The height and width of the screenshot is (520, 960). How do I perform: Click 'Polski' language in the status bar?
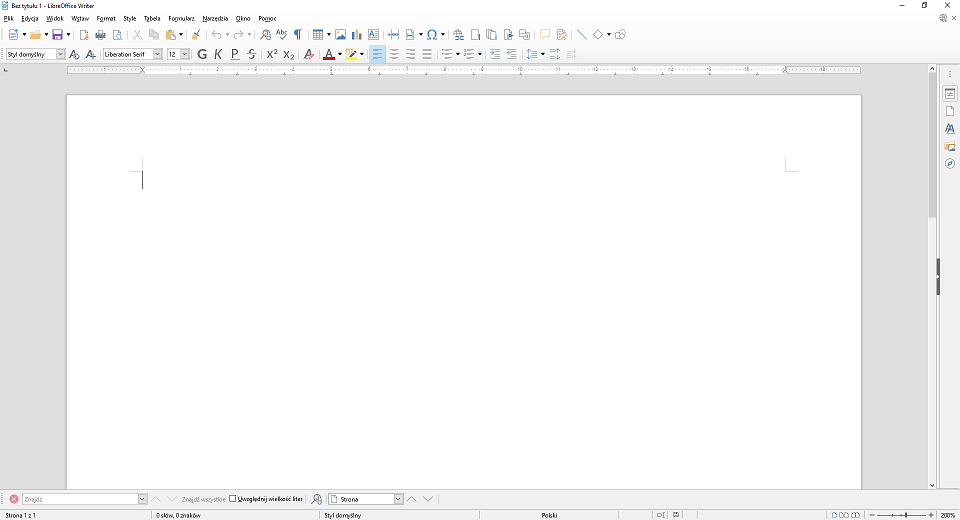click(549, 514)
